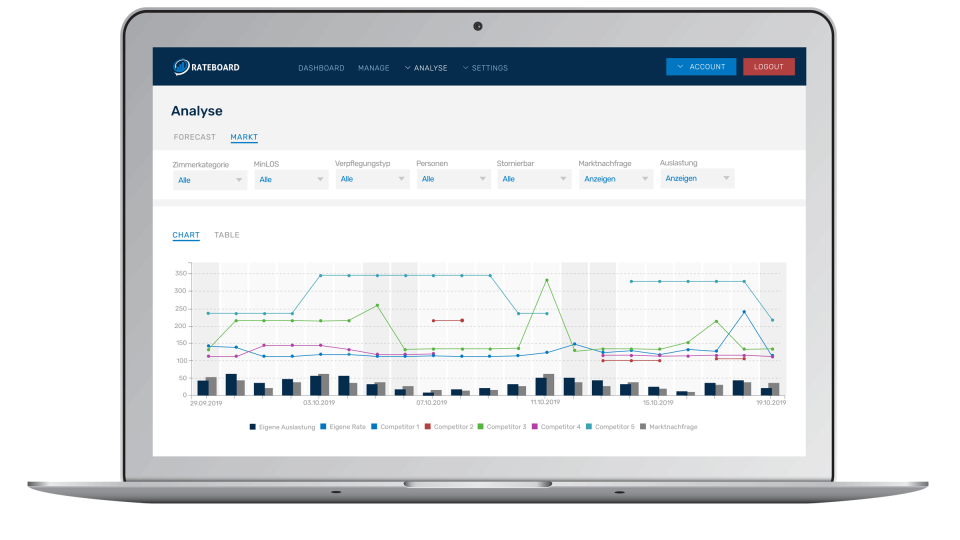Click the chevron icon beside Account

tap(680, 67)
